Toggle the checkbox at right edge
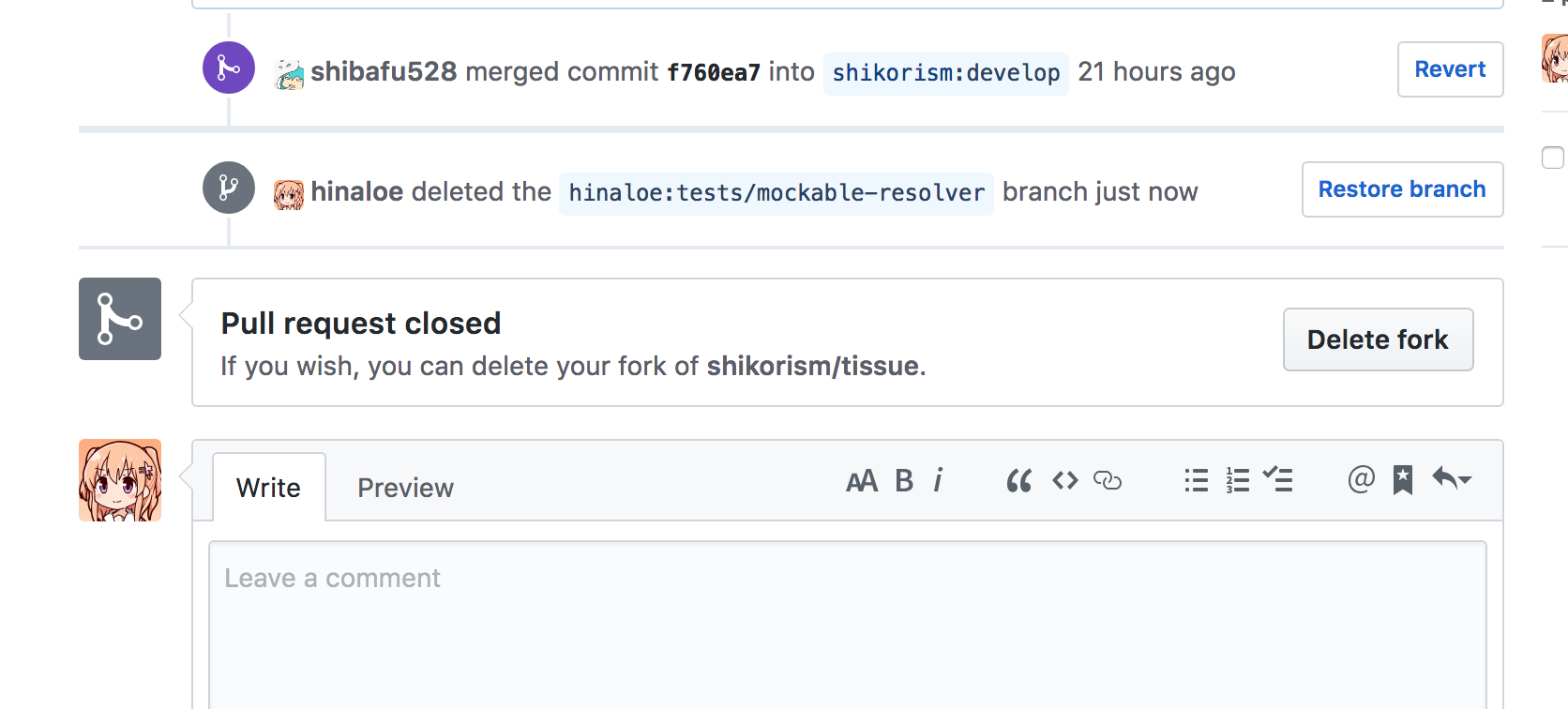The width and height of the screenshot is (1568, 709). click(1553, 158)
